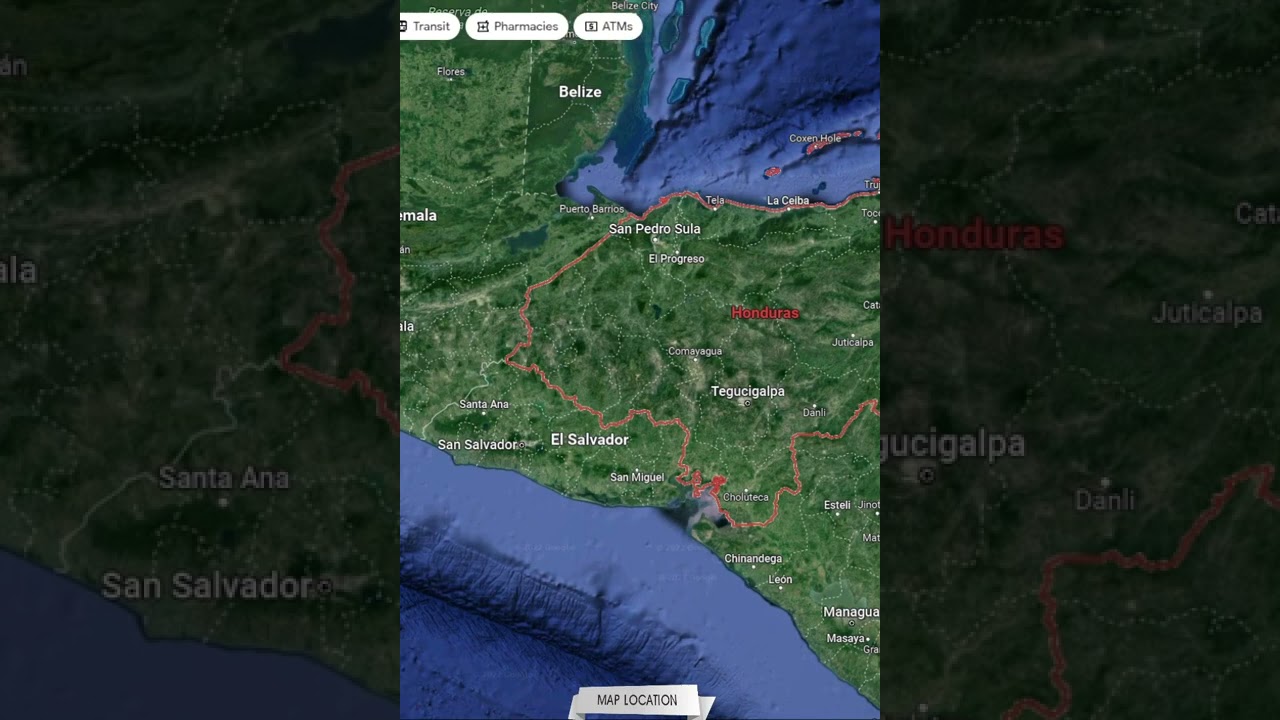Click the Belize City label

pos(634,6)
